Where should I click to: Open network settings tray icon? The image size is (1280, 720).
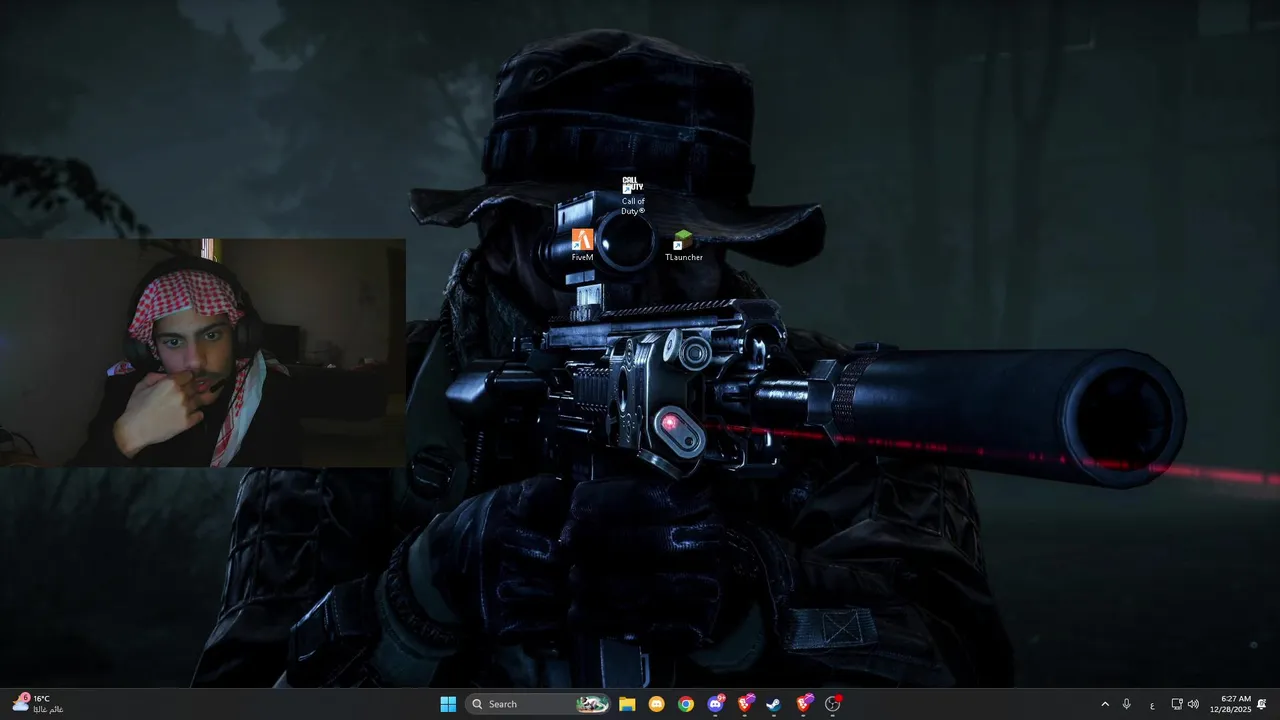1177,704
